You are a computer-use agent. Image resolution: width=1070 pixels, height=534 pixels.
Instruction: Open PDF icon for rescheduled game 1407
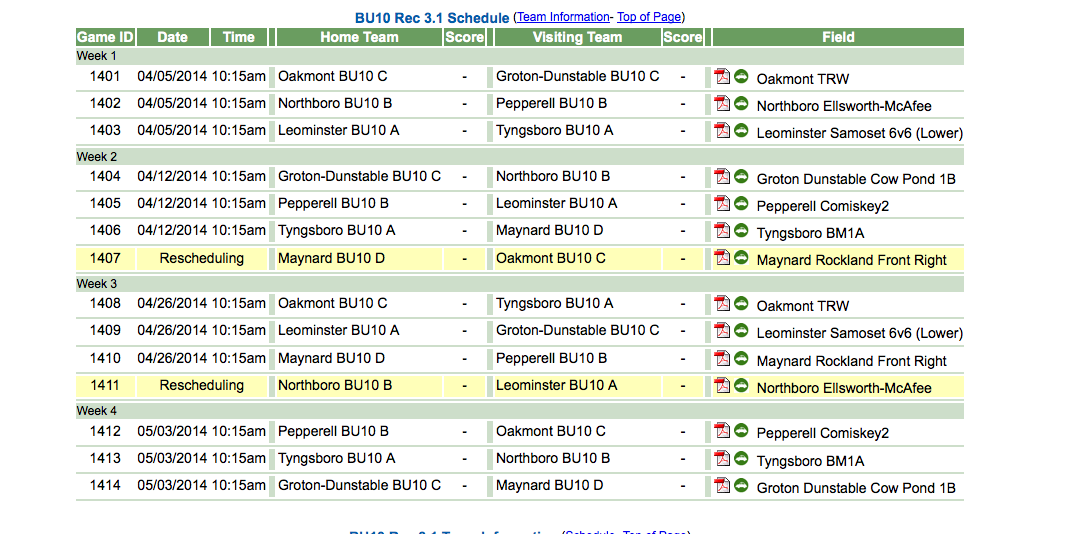(x=722, y=257)
